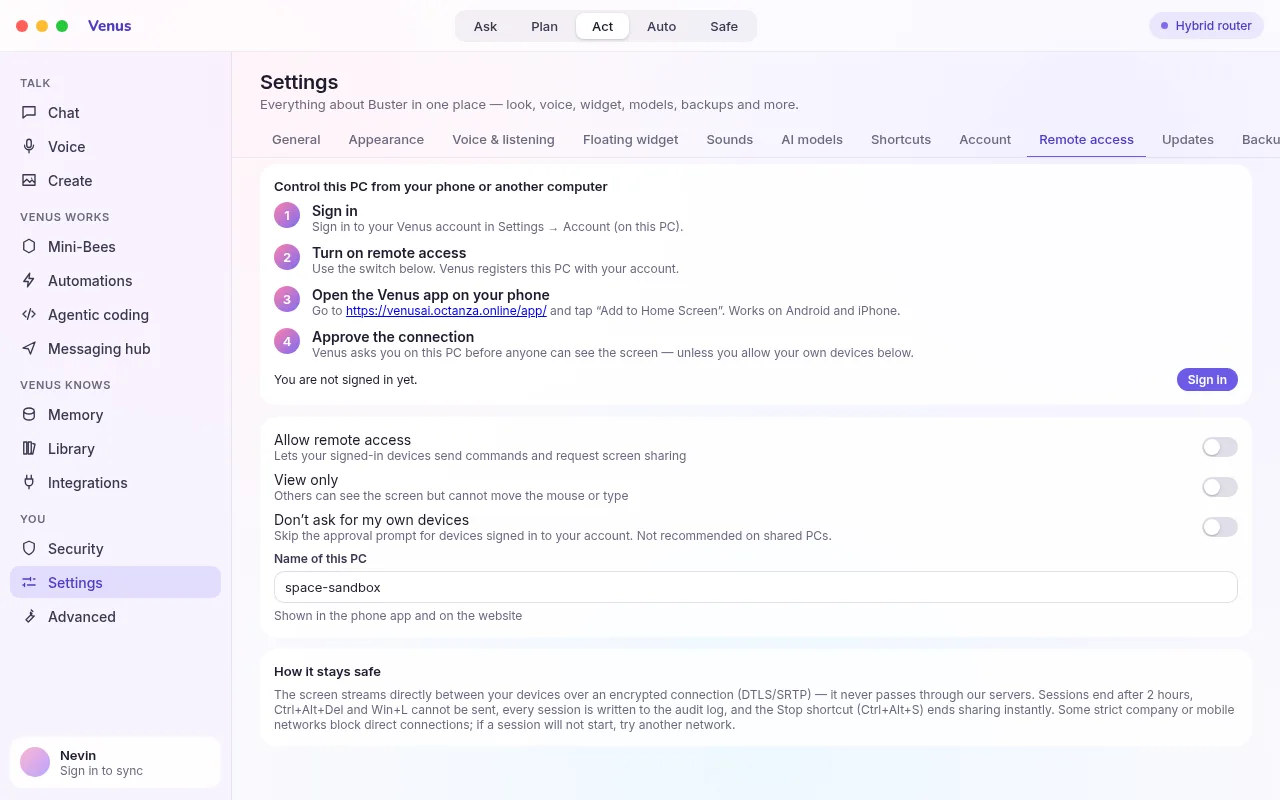
Task: Open the Floating widget tab
Action: point(631,140)
